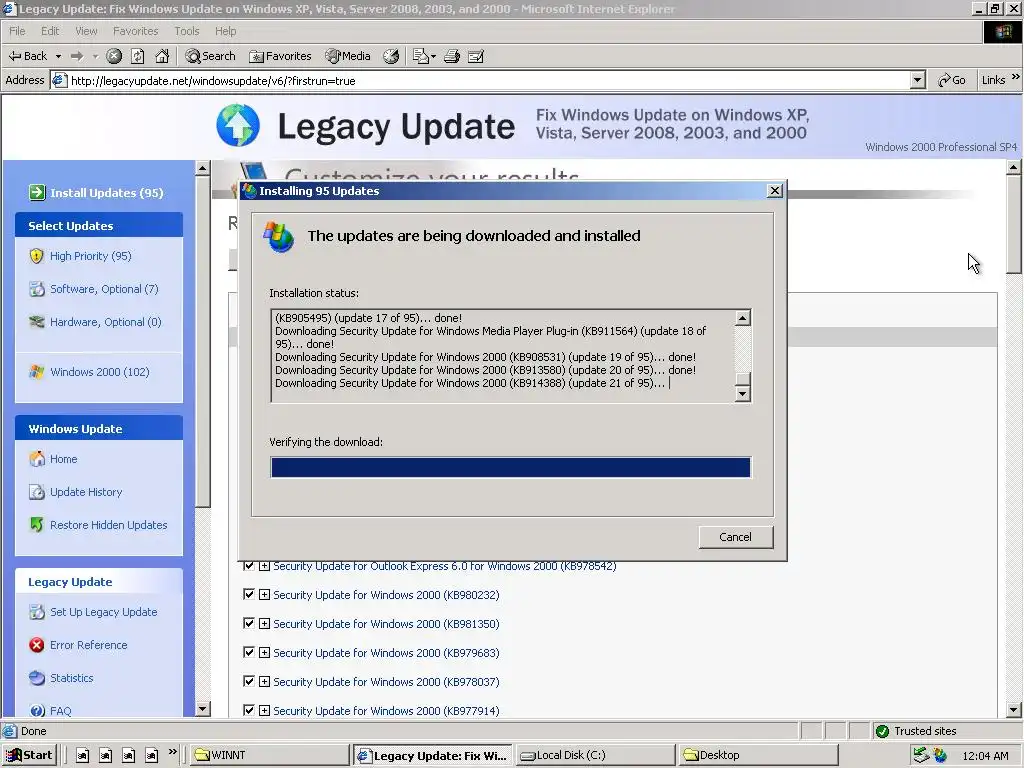Switch to the Desktop taskbar window
This screenshot has width=1024, height=768.
759,756
